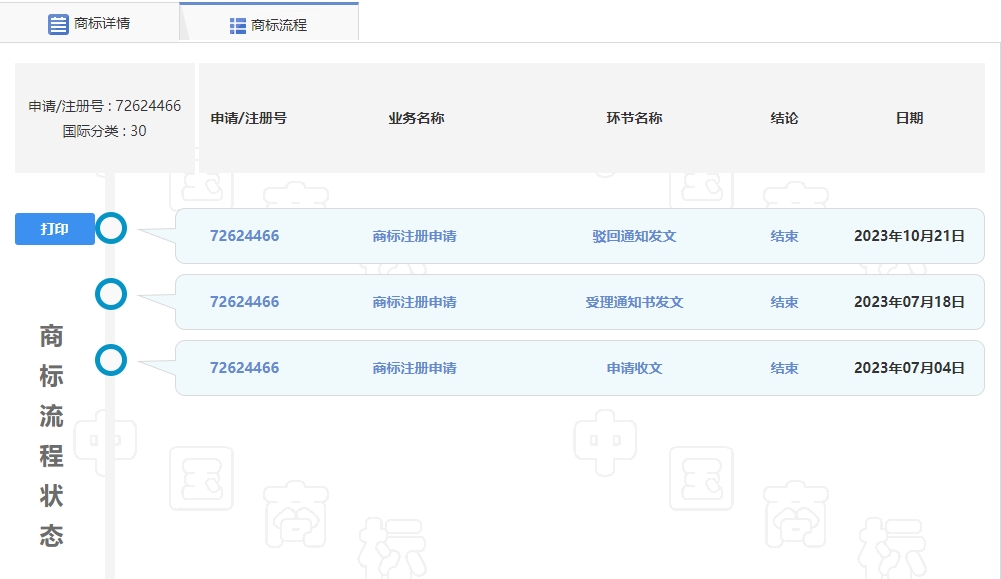
Task: Click the 申请收文 stage link
Action: [x=634, y=368]
